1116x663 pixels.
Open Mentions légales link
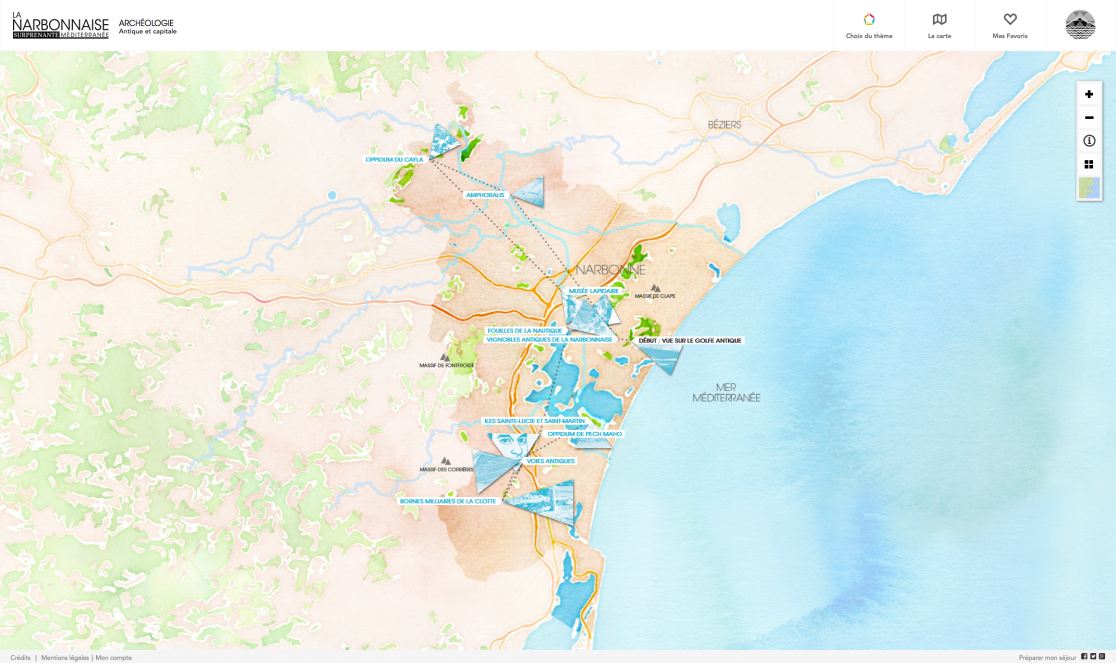65,657
